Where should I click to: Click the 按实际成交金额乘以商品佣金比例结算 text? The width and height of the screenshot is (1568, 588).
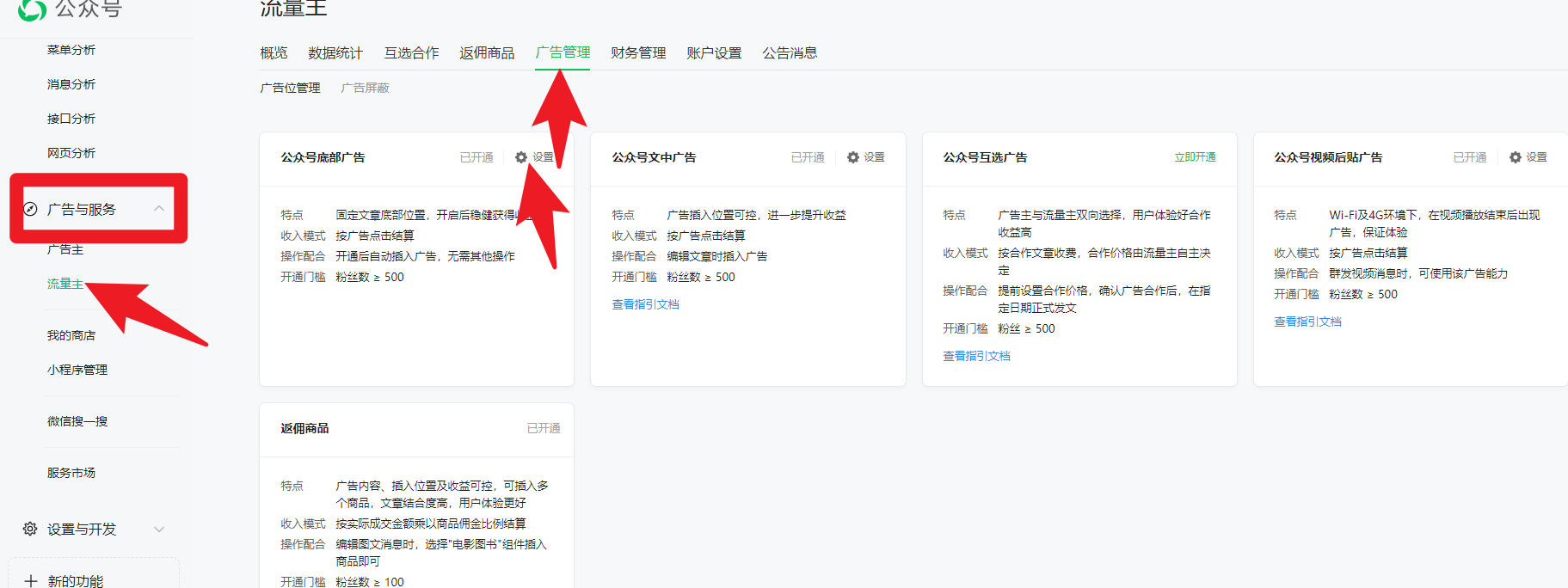[431, 524]
